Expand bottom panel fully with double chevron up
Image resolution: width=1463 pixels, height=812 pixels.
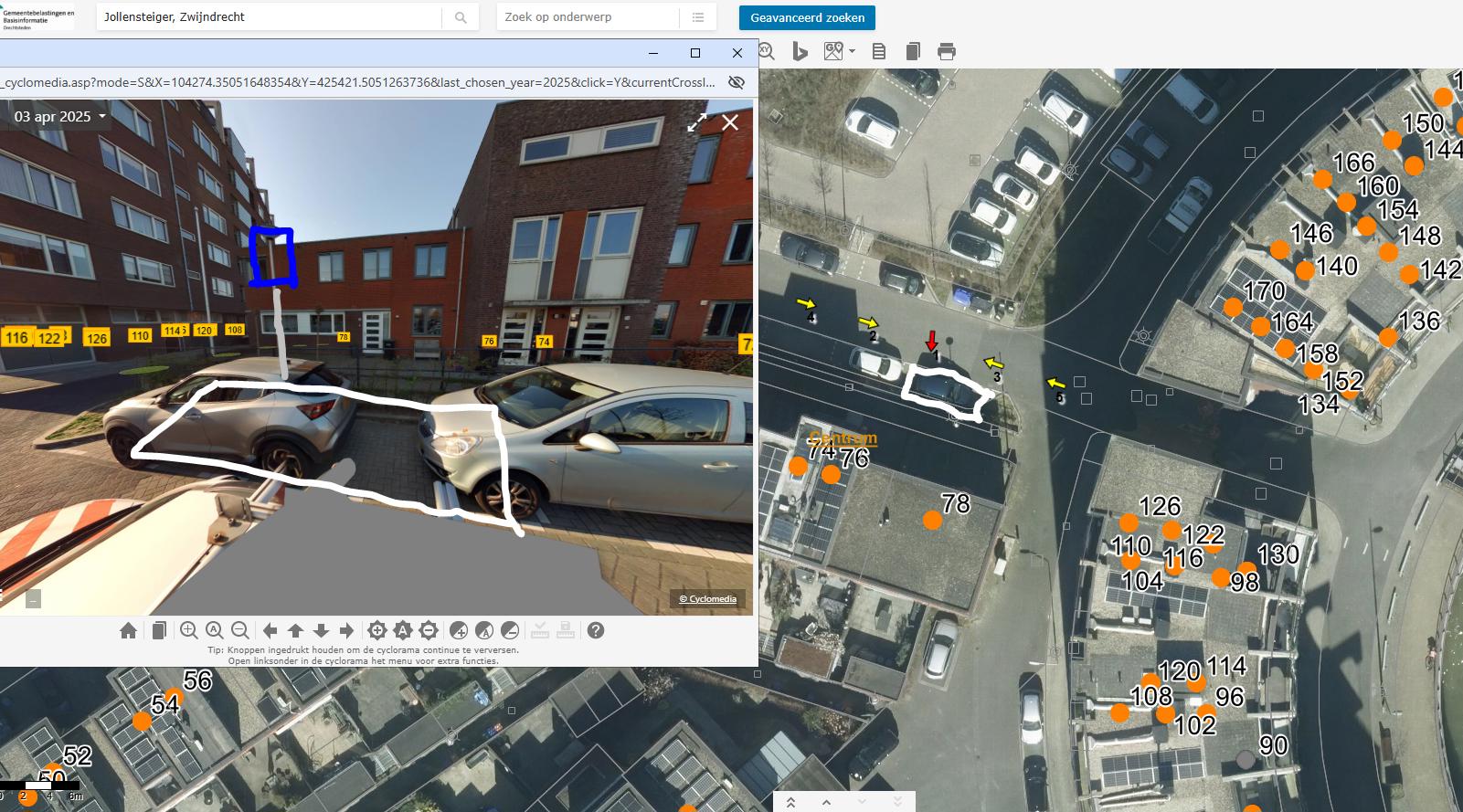(x=791, y=802)
